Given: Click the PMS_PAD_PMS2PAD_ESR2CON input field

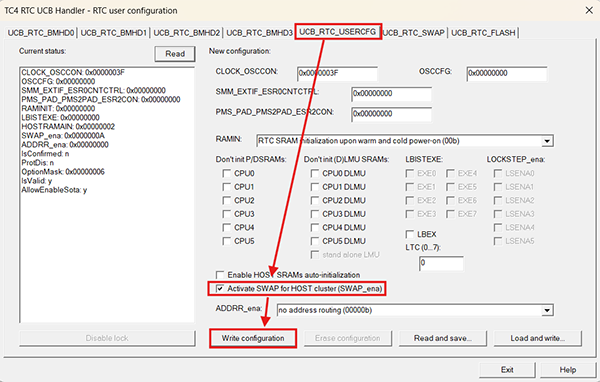Looking at the screenshot, I should click(x=391, y=114).
